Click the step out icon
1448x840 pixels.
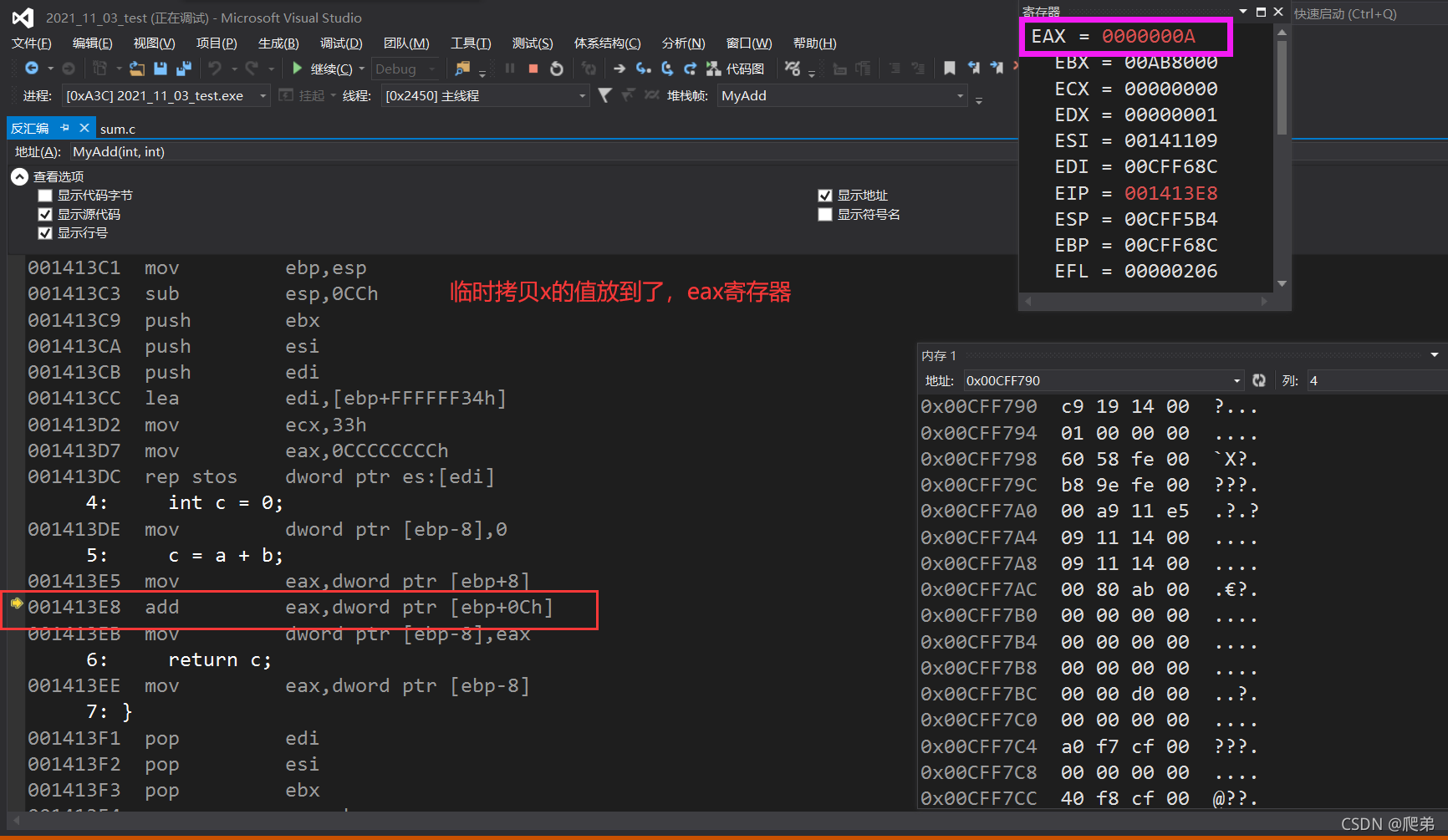click(x=691, y=69)
